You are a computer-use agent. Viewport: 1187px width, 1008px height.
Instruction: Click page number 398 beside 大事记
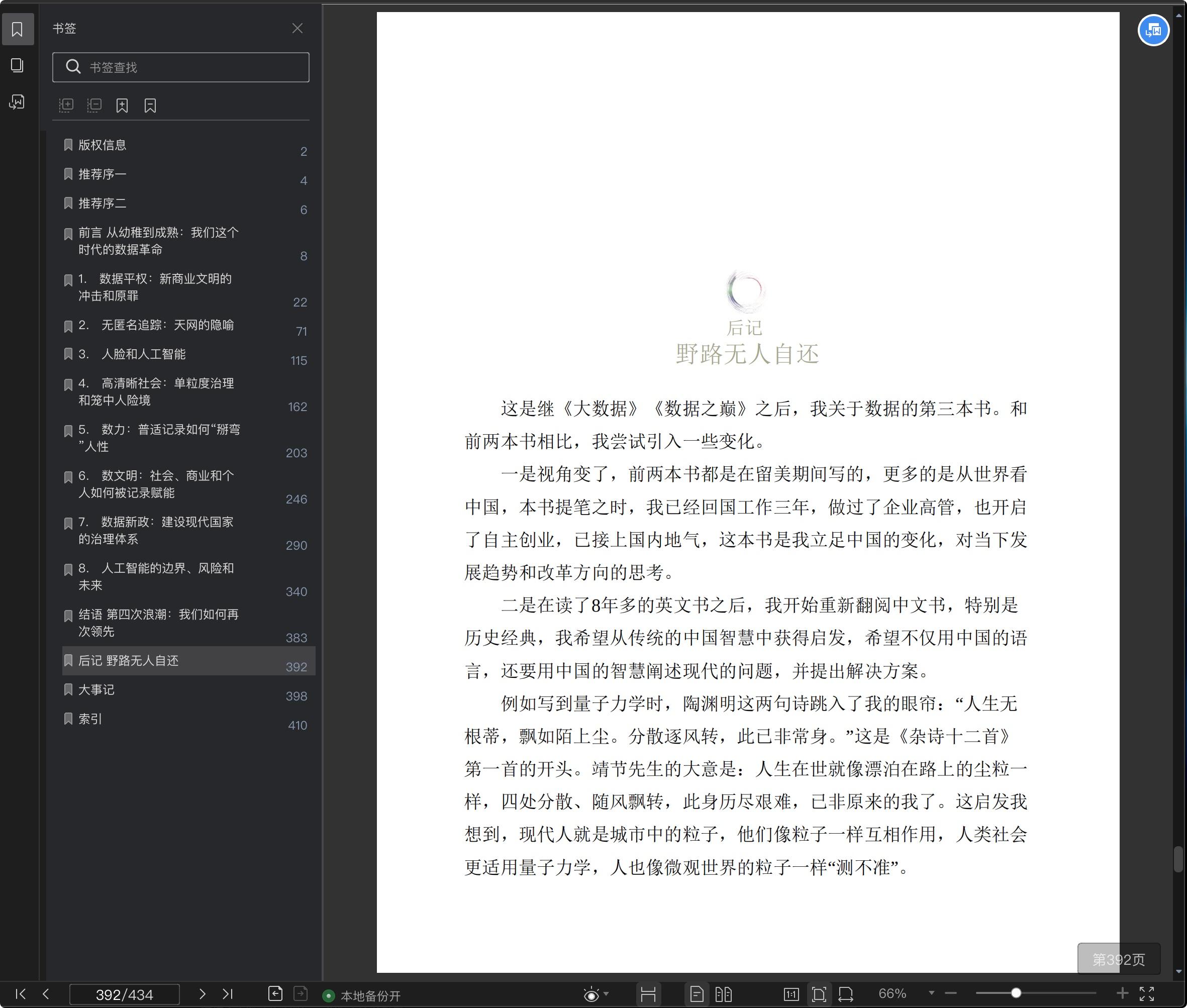pyautogui.click(x=296, y=696)
